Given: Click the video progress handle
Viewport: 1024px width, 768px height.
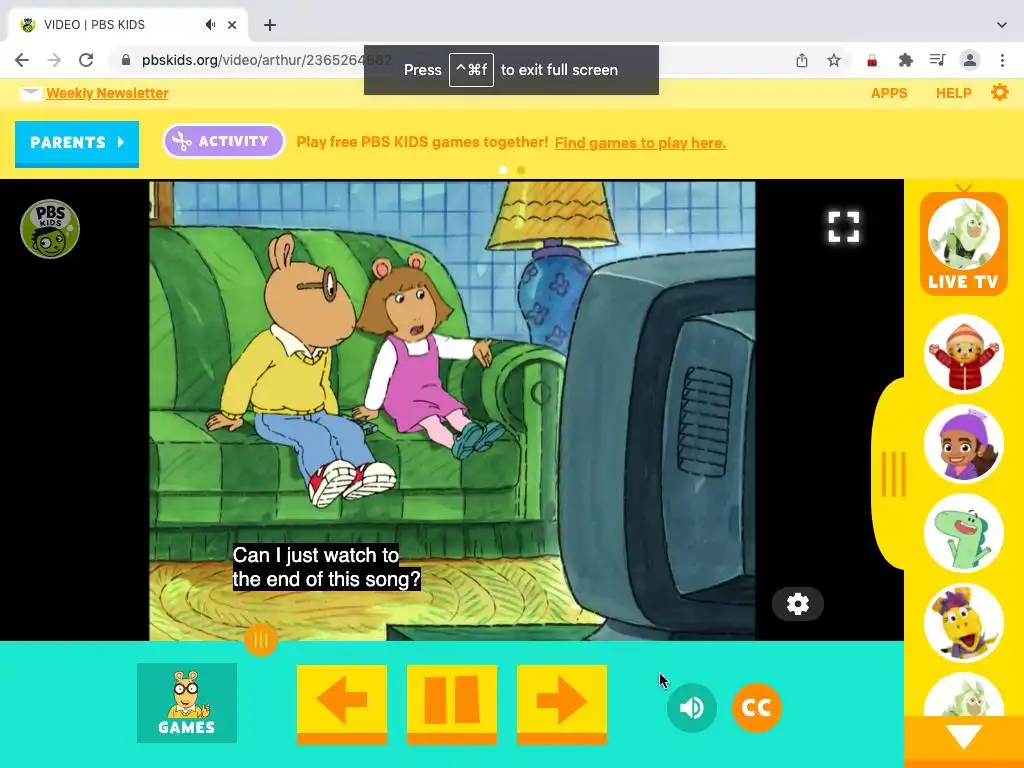Looking at the screenshot, I should tap(261, 640).
